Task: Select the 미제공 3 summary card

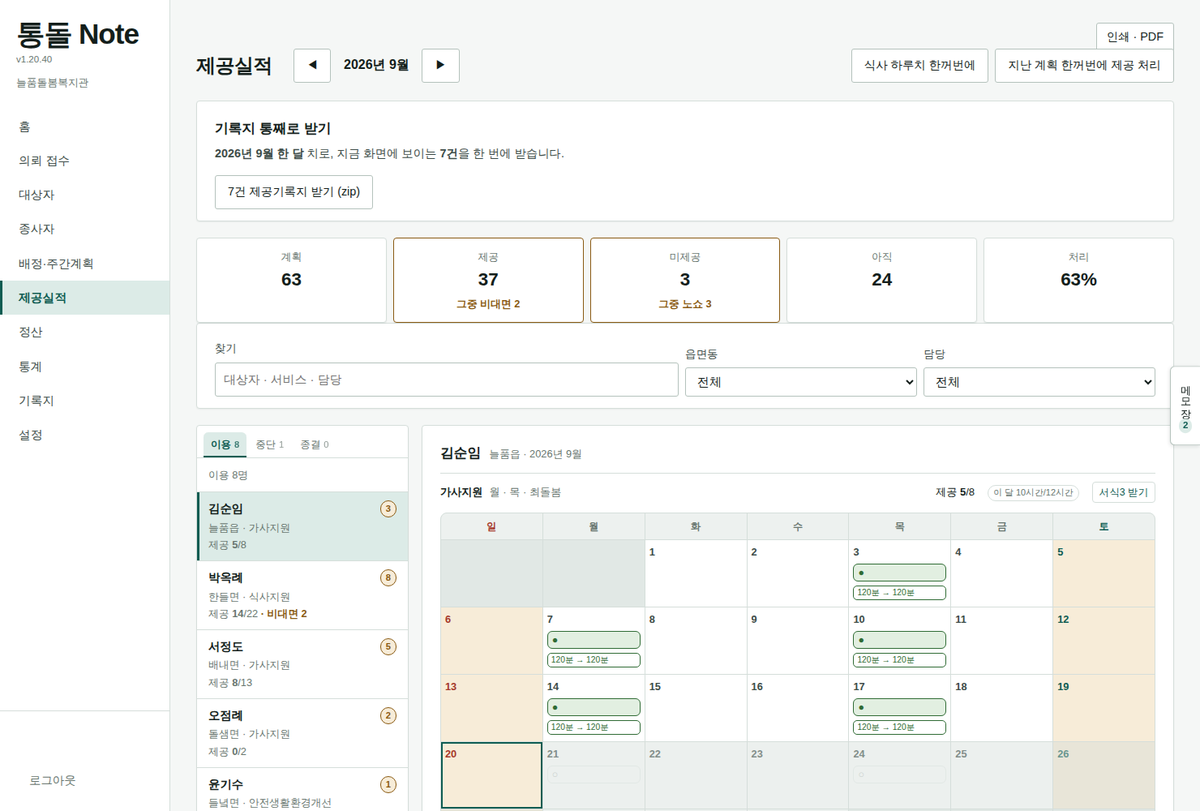Action: tap(685, 280)
